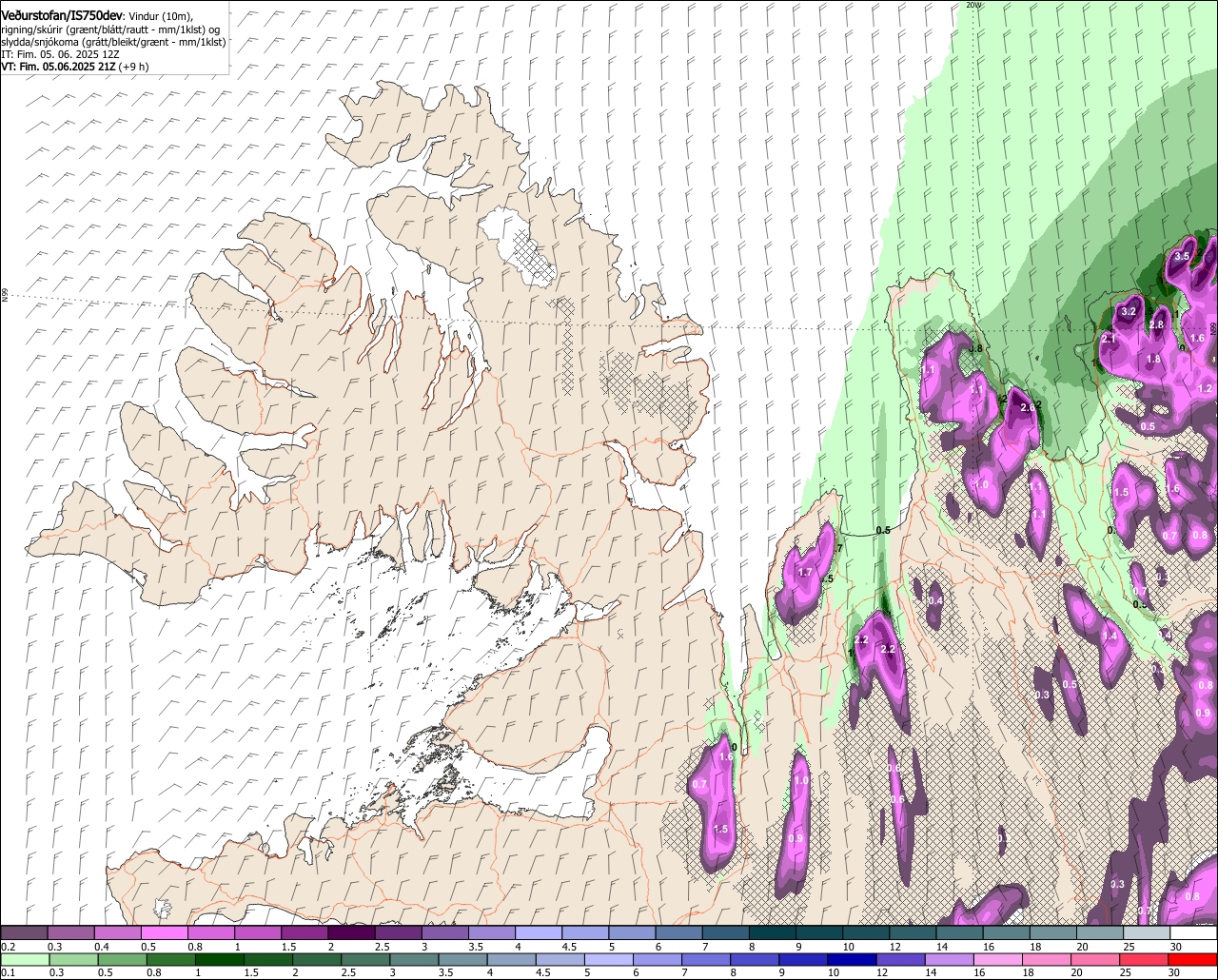Click the 3.5 precipitation value on the map
The height and width of the screenshot is (980, 1218).
point(1183,257)
